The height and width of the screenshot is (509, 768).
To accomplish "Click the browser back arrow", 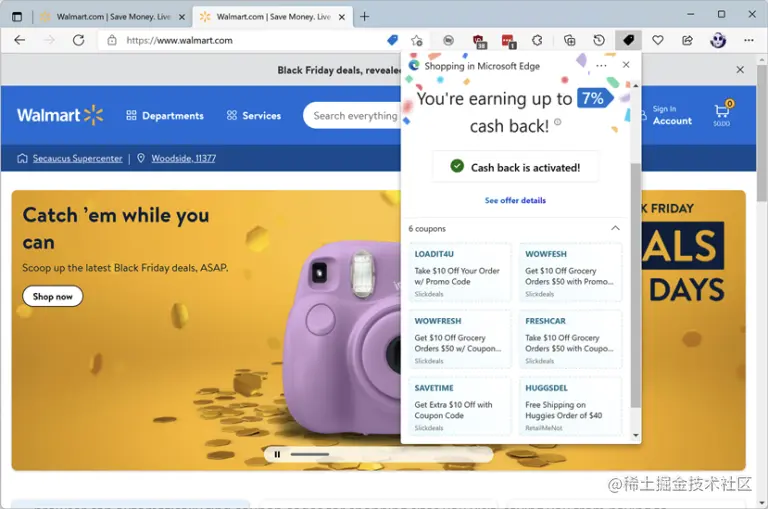I will [20, 40].
